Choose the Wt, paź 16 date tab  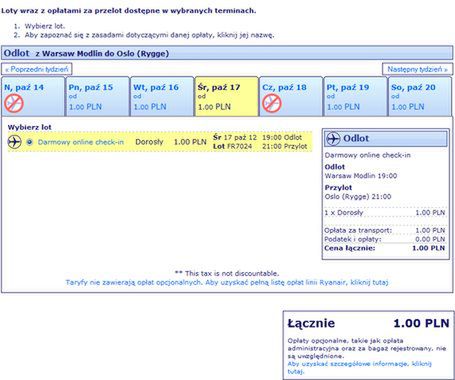(162, 96)
